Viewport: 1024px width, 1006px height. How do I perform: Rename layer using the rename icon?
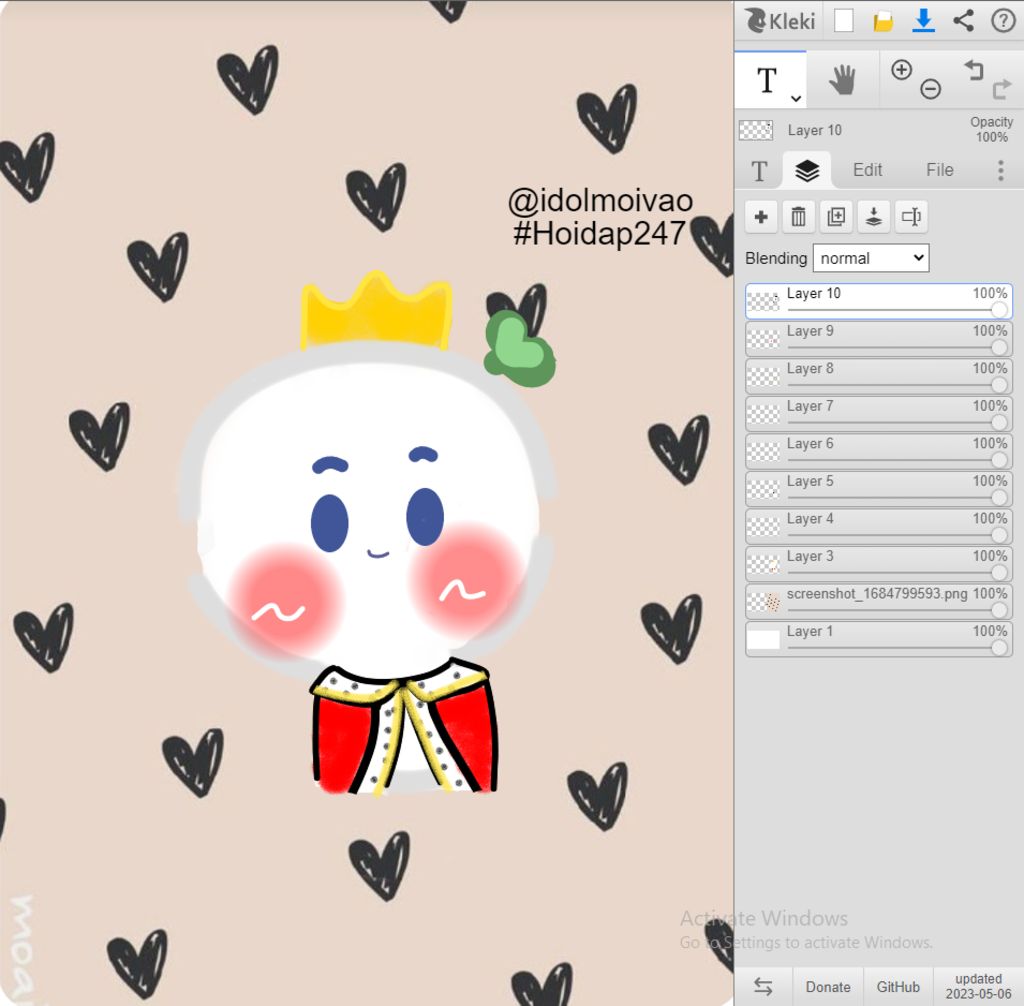pos(910,217)
